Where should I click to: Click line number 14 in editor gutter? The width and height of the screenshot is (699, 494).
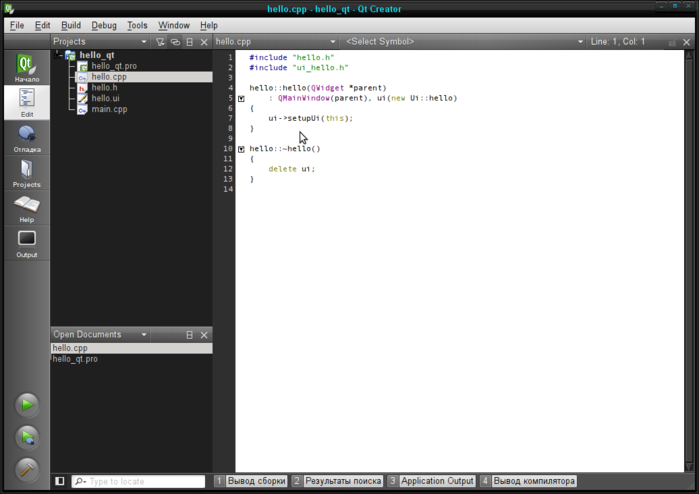(x=228, y=189)
